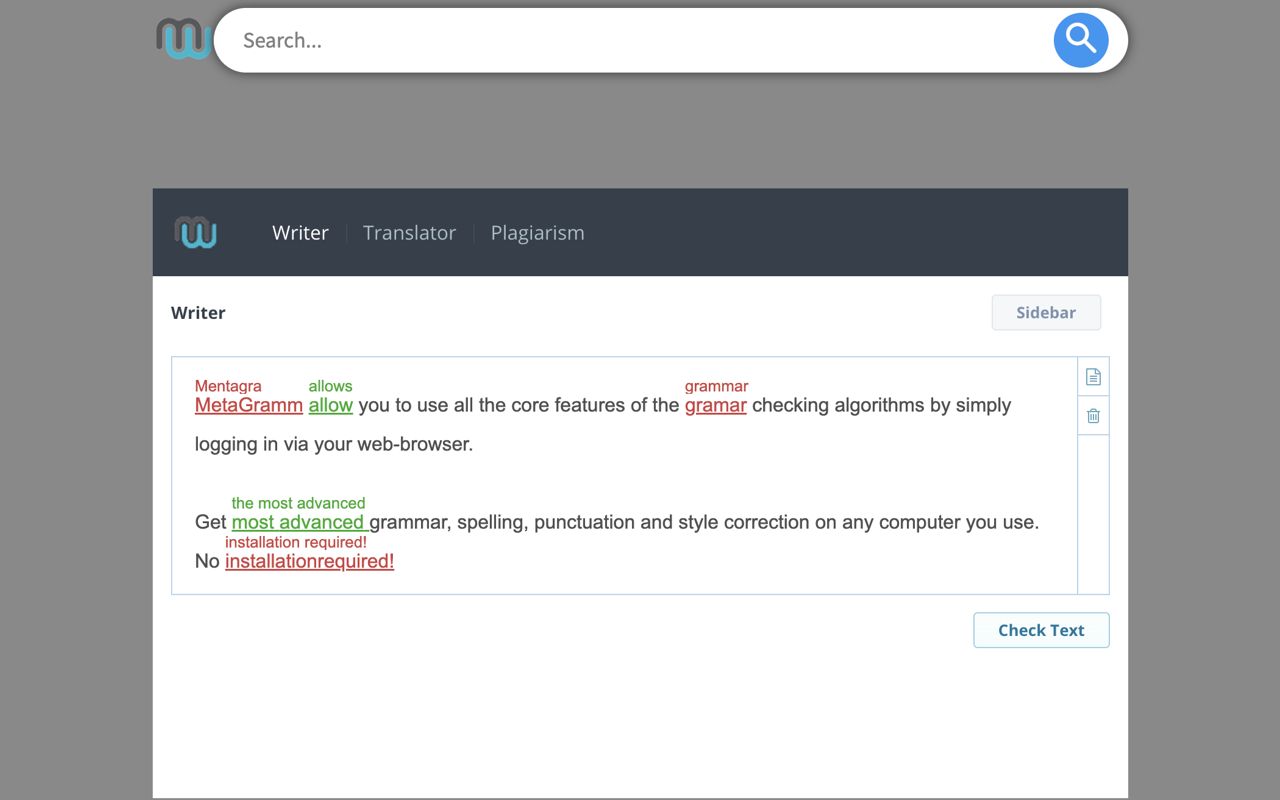Click the underlined word MetaGramm
The width and height of the screenshot is (1280, 800).
coord(249,405)
